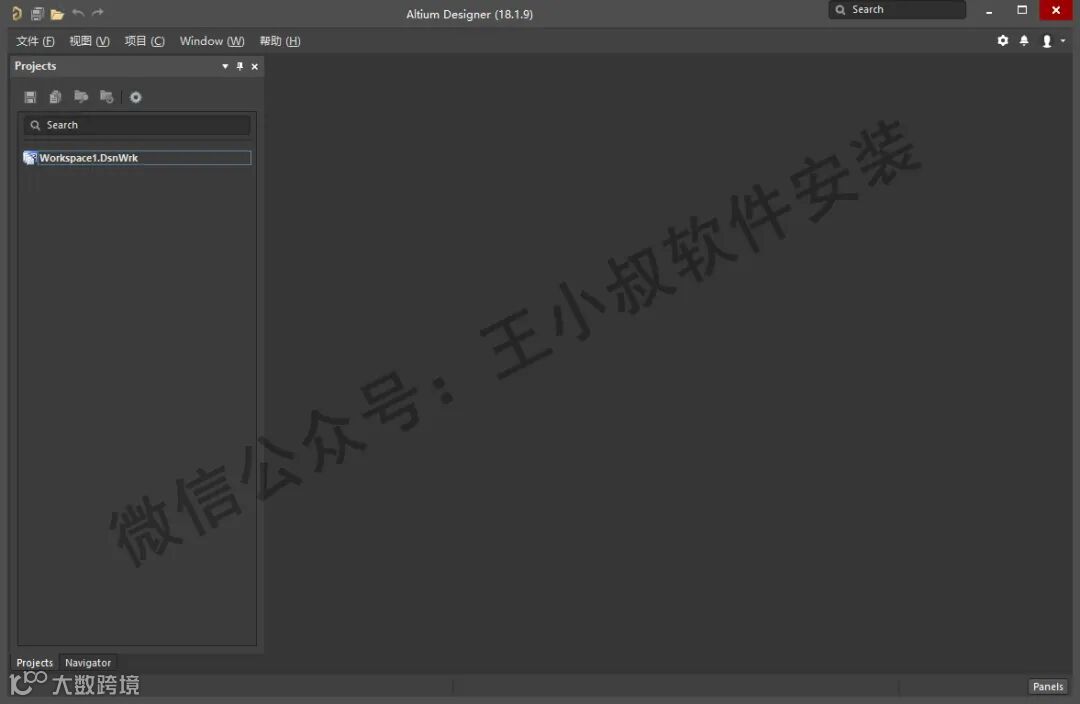Open the 项目 (C) menu
Viewport: 1080px width, 704px height.
coord(145,41)
